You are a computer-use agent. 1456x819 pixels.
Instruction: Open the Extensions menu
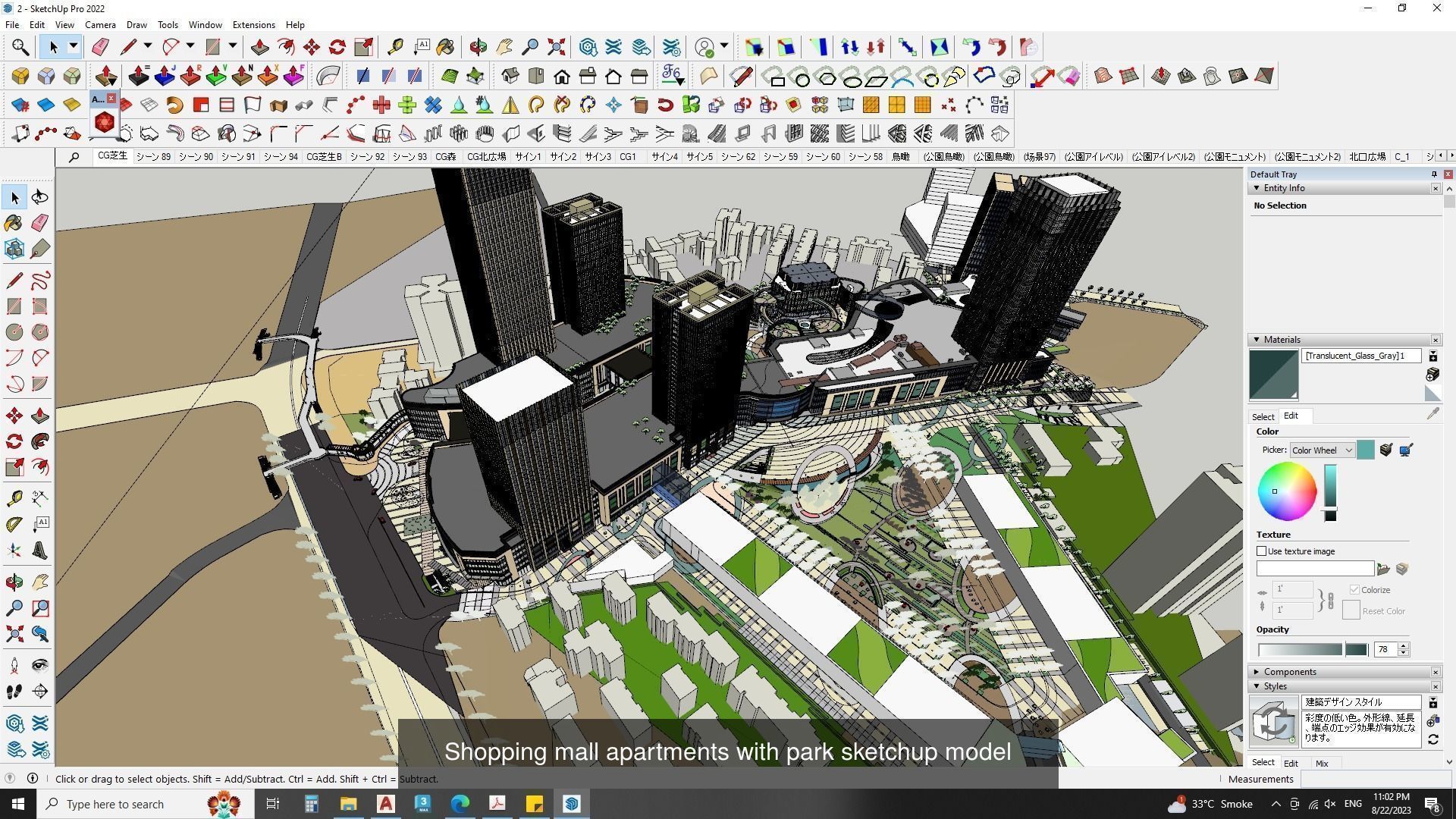click(x=253, y=25)
